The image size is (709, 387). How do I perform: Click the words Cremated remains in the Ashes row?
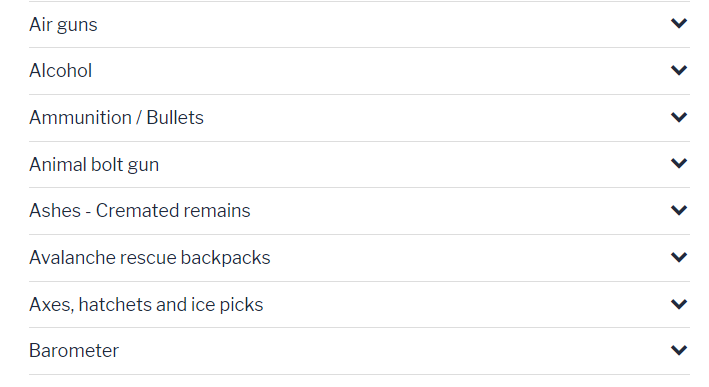(173, 211)
